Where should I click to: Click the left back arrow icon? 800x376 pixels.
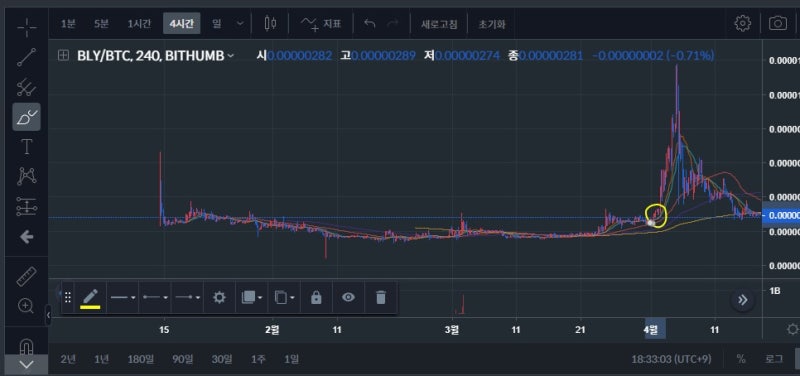(27, 237)
